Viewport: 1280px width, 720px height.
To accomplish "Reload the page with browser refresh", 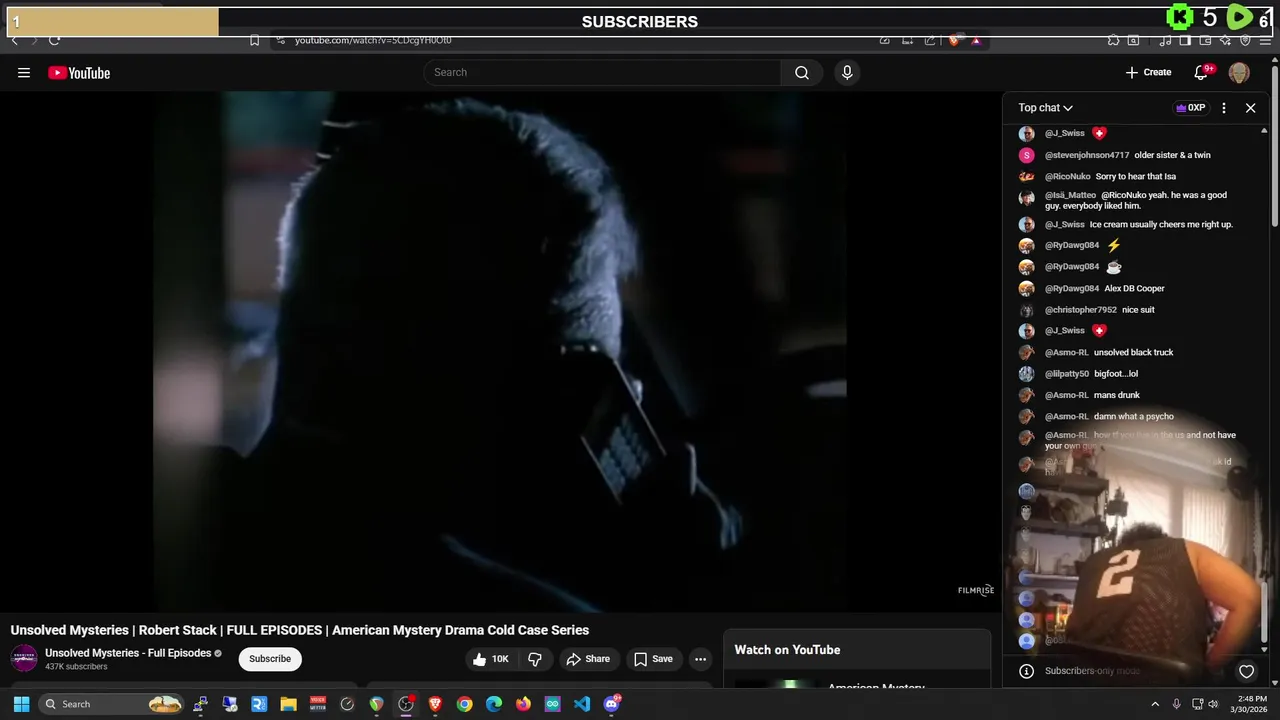I will pos(54,40).
